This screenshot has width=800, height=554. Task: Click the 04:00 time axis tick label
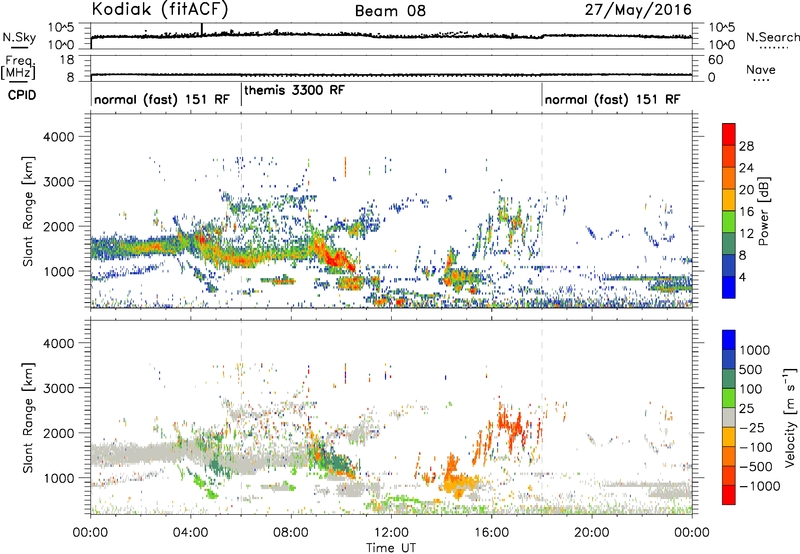[190, 533]
